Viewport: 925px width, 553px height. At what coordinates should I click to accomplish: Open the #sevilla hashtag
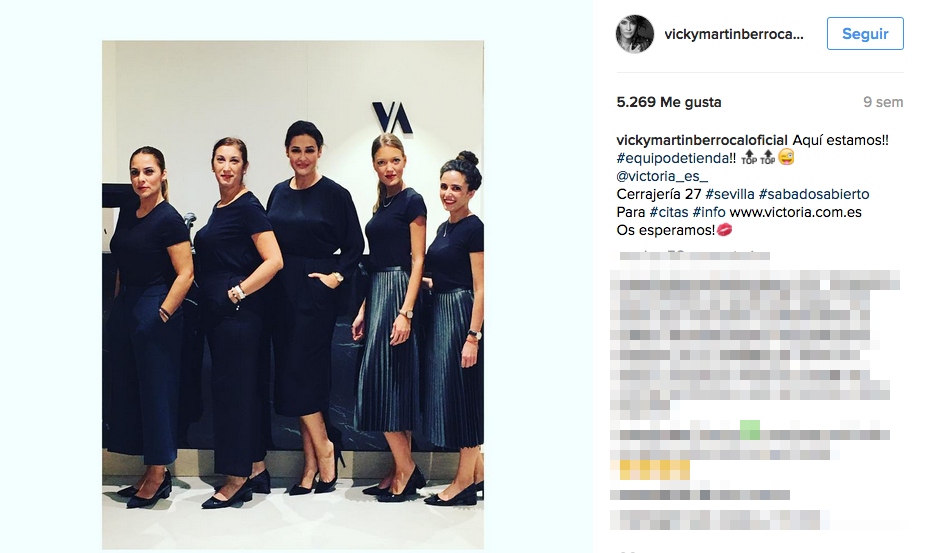730,194
